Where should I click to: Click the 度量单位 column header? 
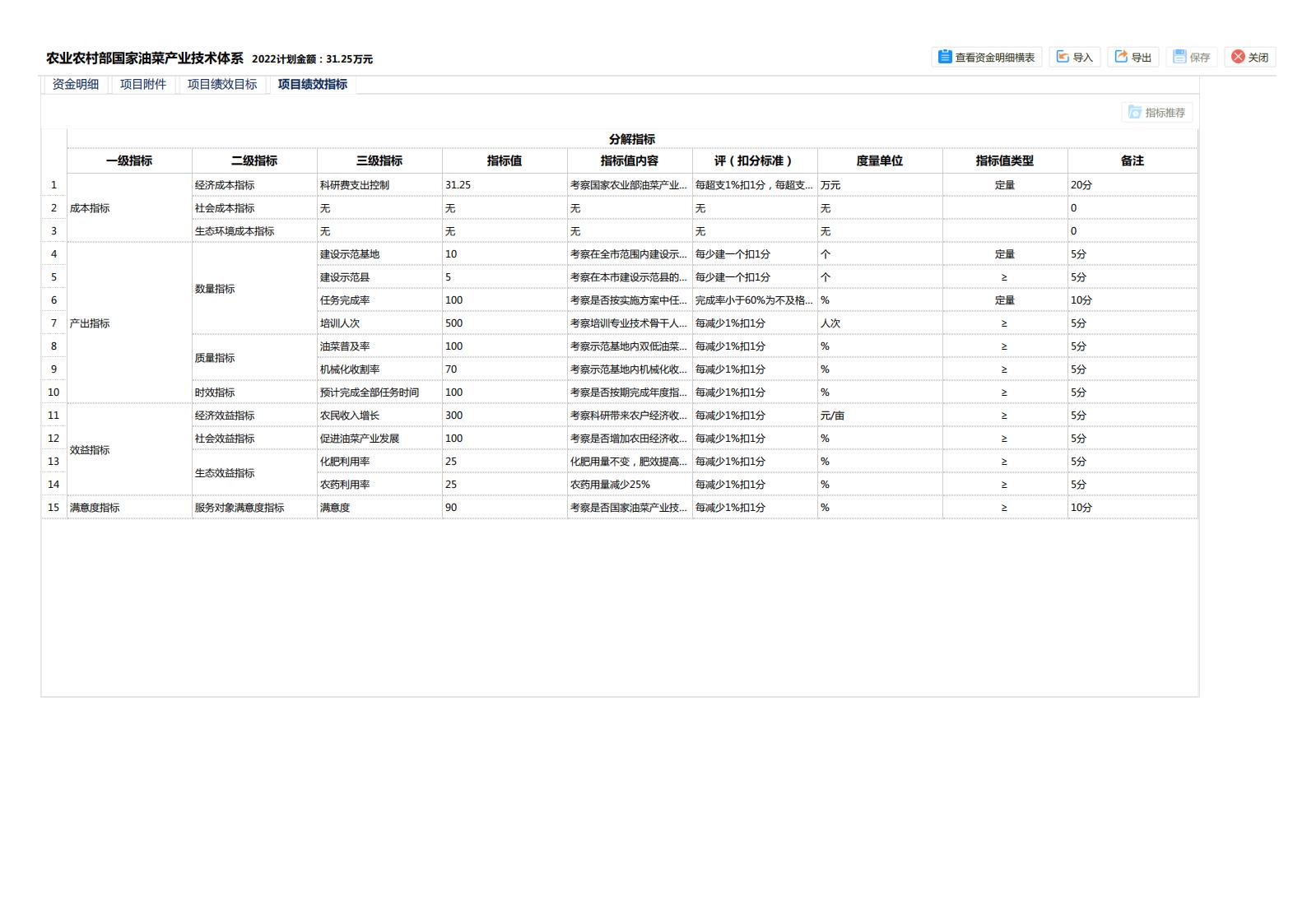pos(880,161)
